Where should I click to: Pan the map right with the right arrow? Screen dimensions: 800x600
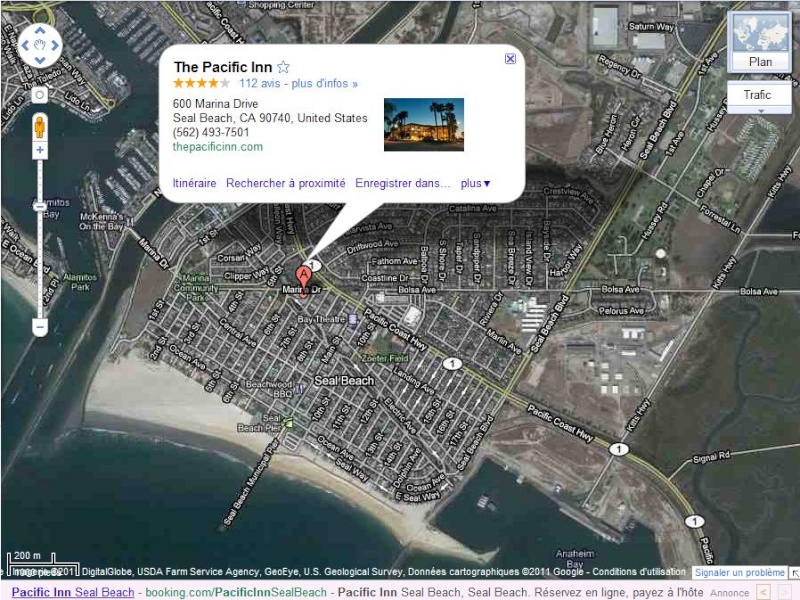coord(55,45)
